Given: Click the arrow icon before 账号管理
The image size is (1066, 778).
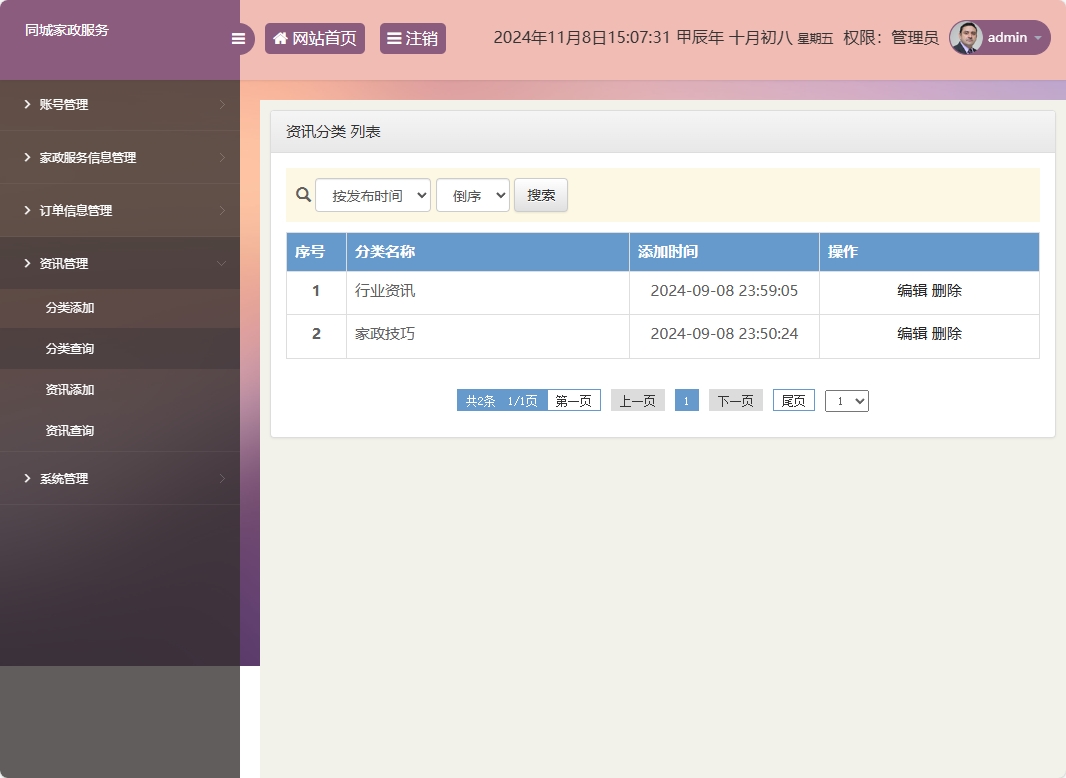Looking at the screenshot, I should click(x=24, y=104).
